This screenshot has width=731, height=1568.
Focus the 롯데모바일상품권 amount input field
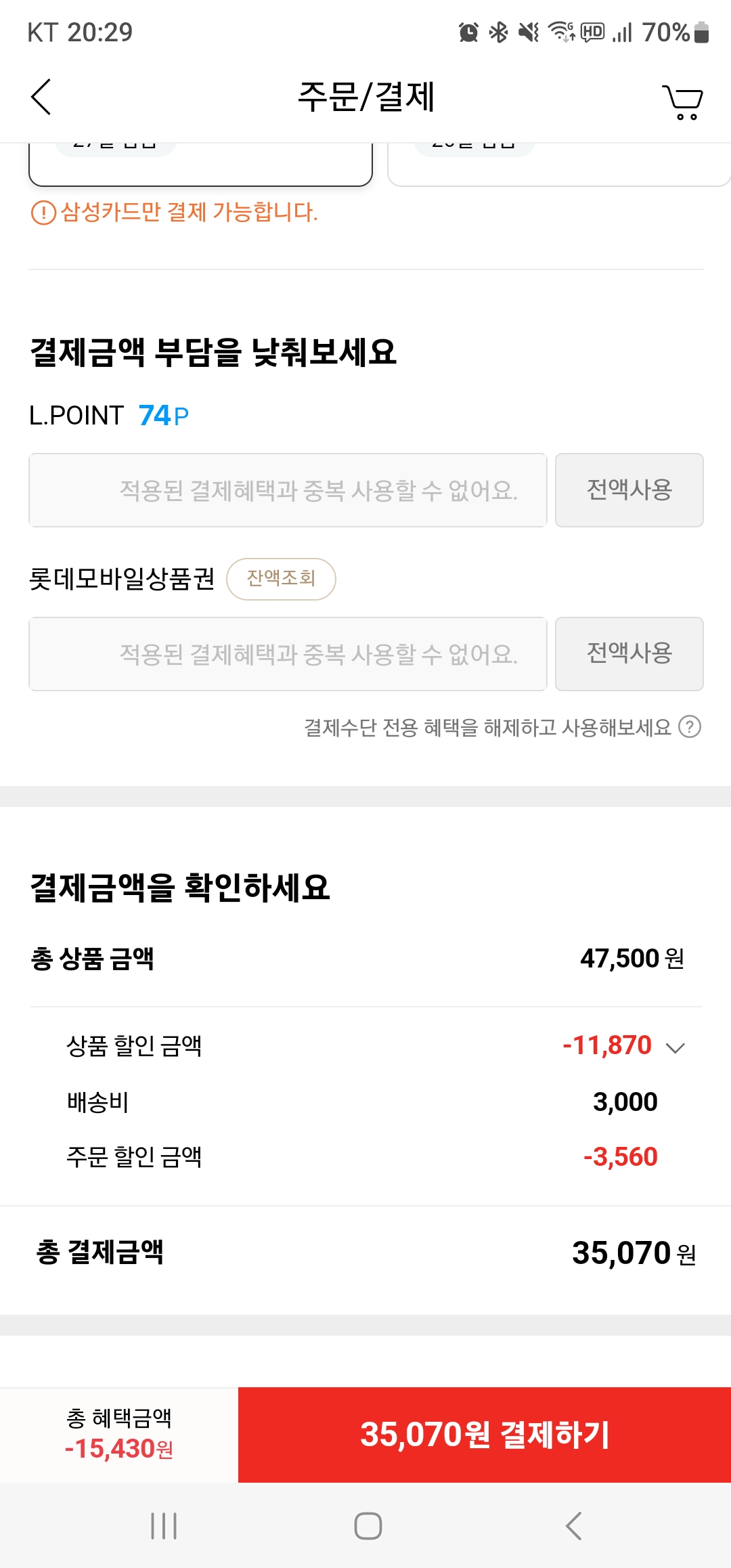pos(288,654)
